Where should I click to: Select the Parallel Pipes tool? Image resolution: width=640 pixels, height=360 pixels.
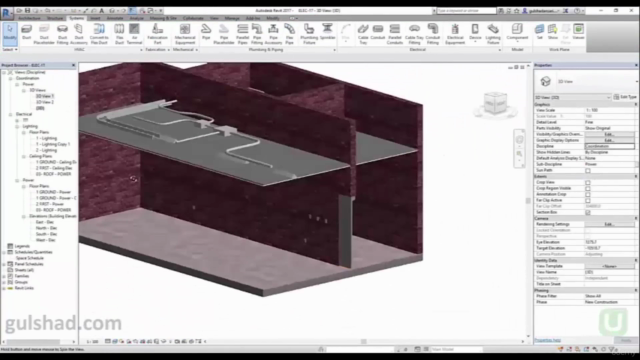(242, 33)
